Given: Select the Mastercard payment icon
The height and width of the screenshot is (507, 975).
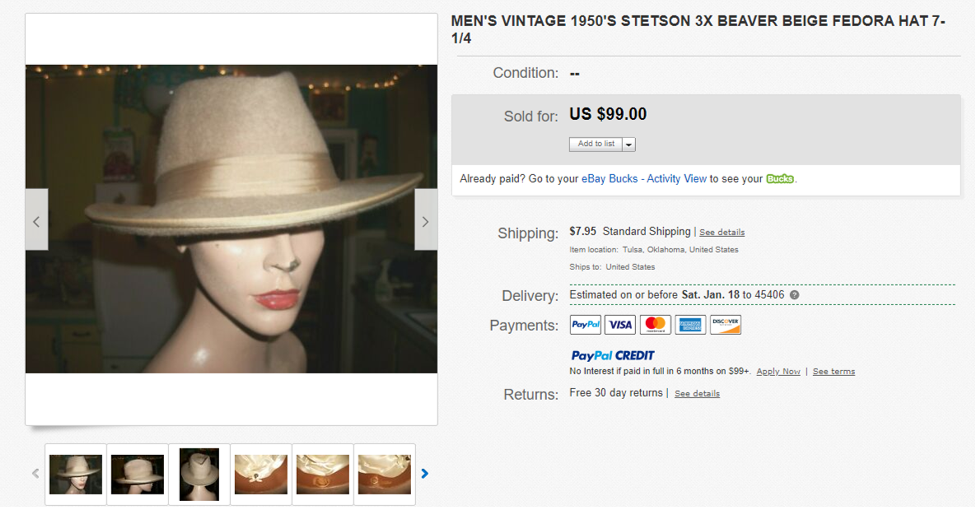Looking at the screenshot, I should click(655, 325).
